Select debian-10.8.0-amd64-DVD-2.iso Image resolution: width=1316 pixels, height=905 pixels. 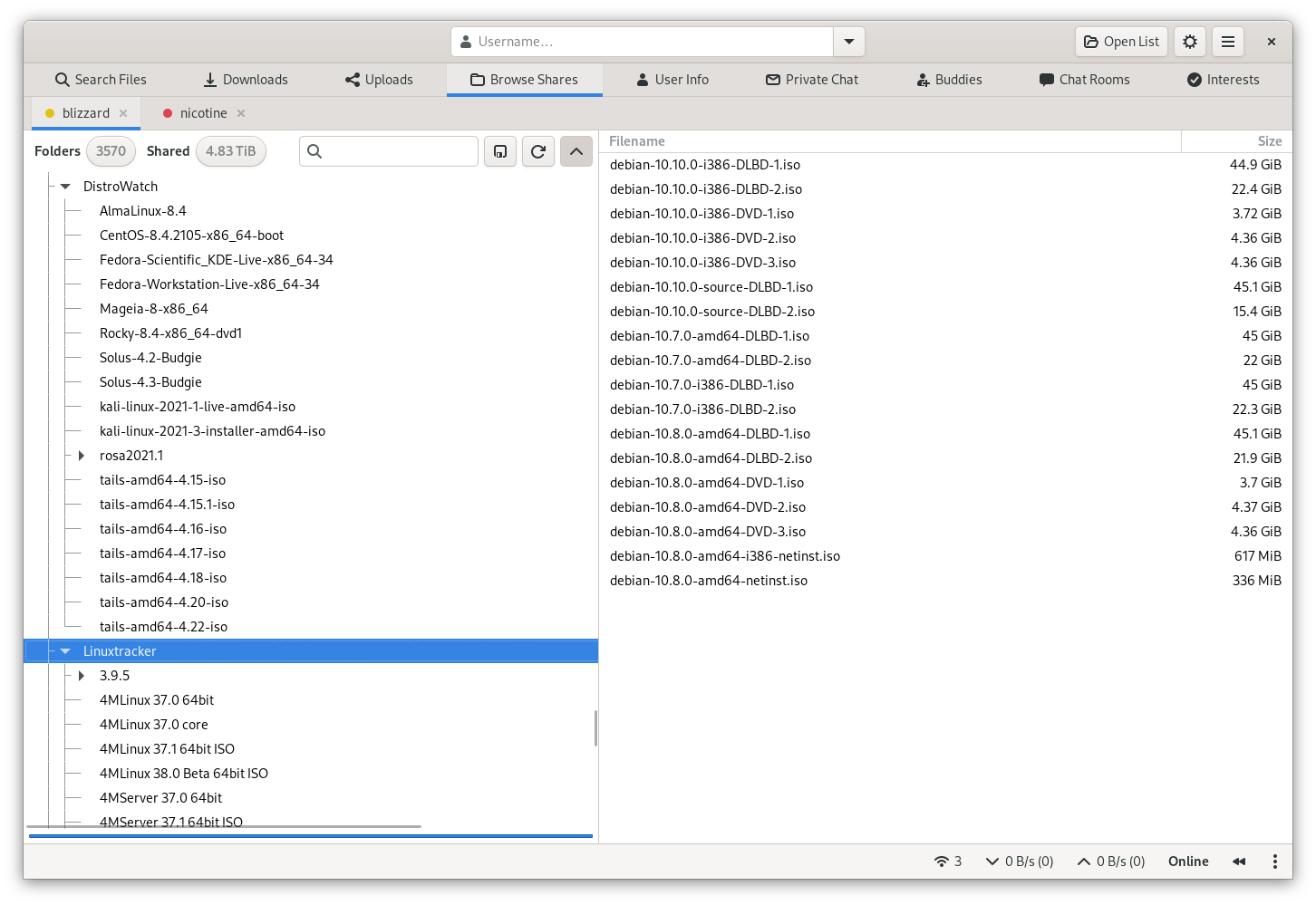pyautogui.click(x=708, y=507)
